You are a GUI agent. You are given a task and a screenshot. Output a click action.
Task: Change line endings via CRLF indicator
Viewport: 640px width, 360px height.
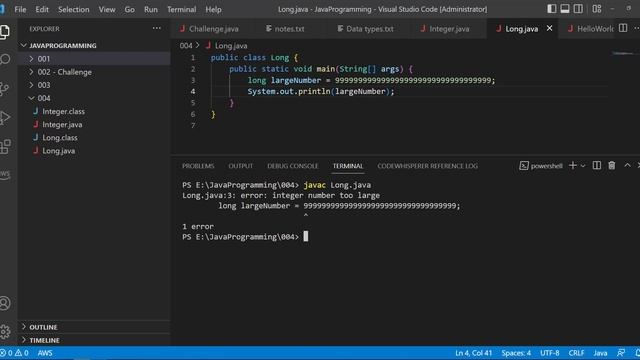click(576, 353)
